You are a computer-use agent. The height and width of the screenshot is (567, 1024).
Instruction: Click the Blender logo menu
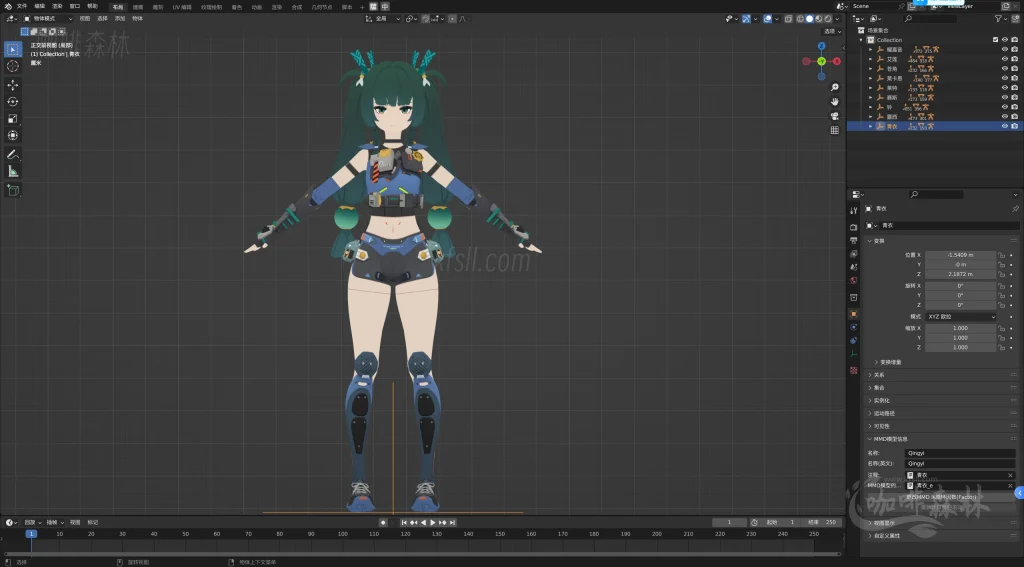point(7,6)
